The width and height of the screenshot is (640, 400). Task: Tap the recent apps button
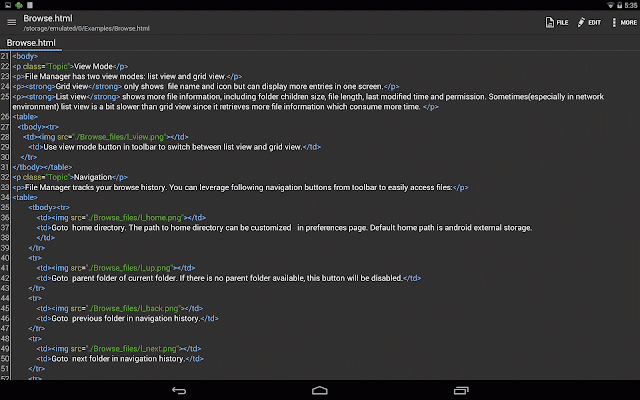click(x=461, y=391)
